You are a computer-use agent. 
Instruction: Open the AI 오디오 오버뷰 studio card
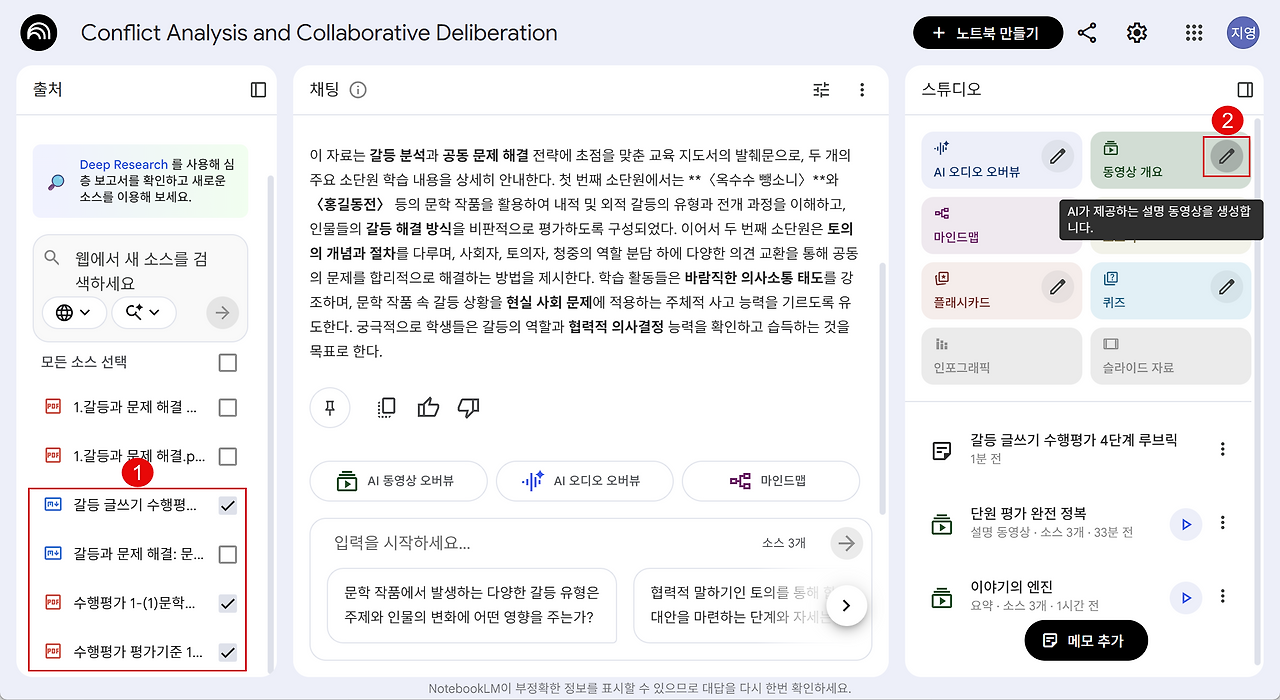tap(1001, 160)
